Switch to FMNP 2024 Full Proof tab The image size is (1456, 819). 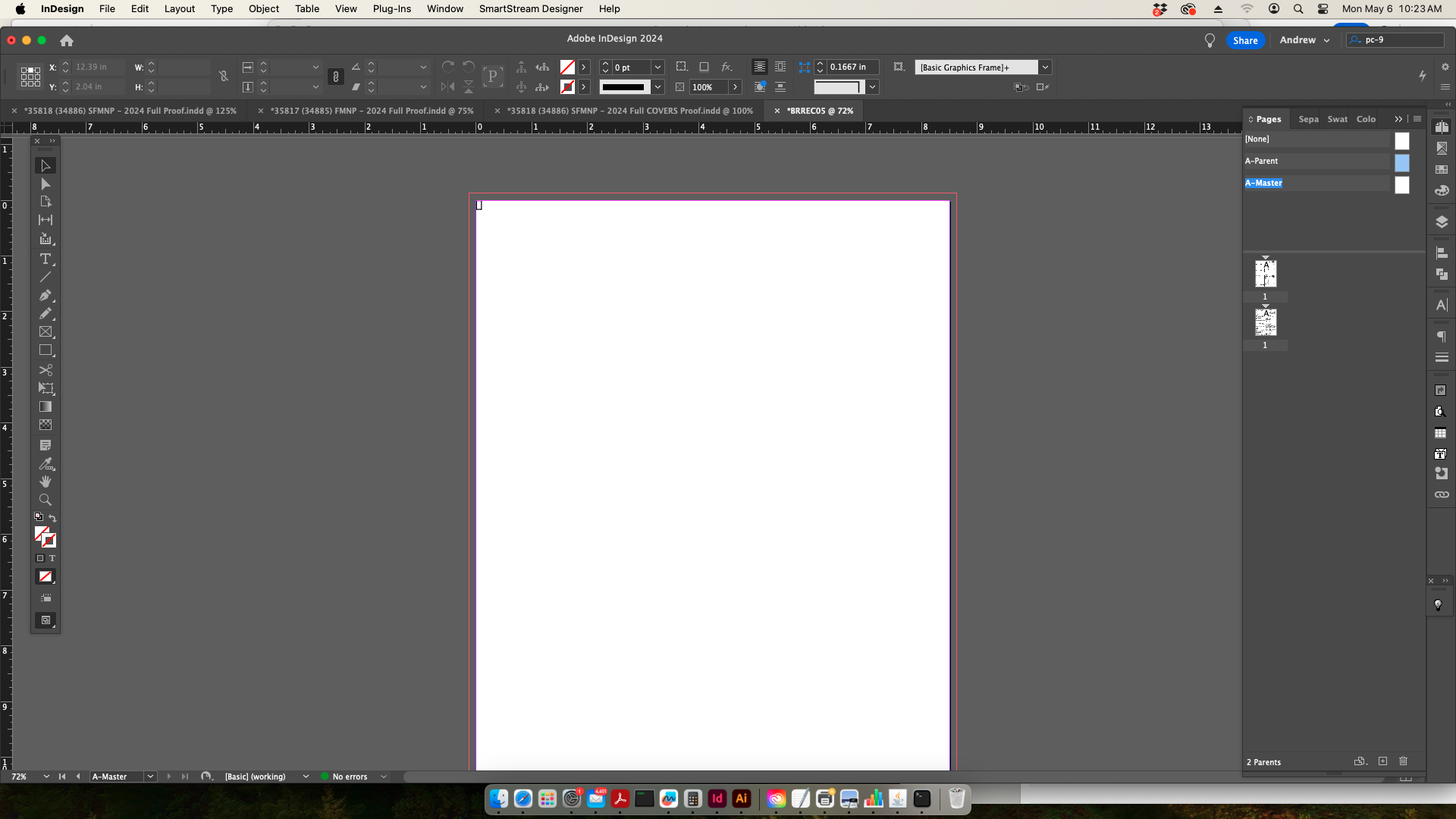[x=372, y=111]
